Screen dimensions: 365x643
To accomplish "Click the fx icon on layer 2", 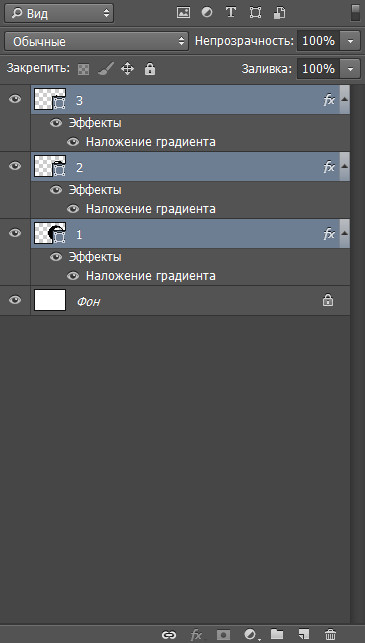I will click(329, 167).
